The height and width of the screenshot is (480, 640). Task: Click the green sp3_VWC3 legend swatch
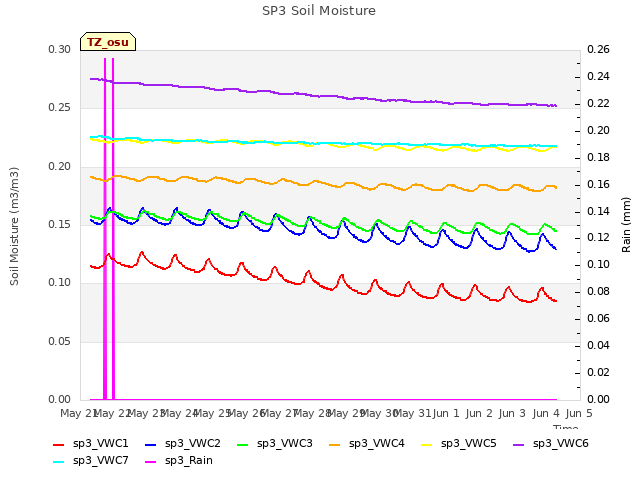click(x=243, y=444)
